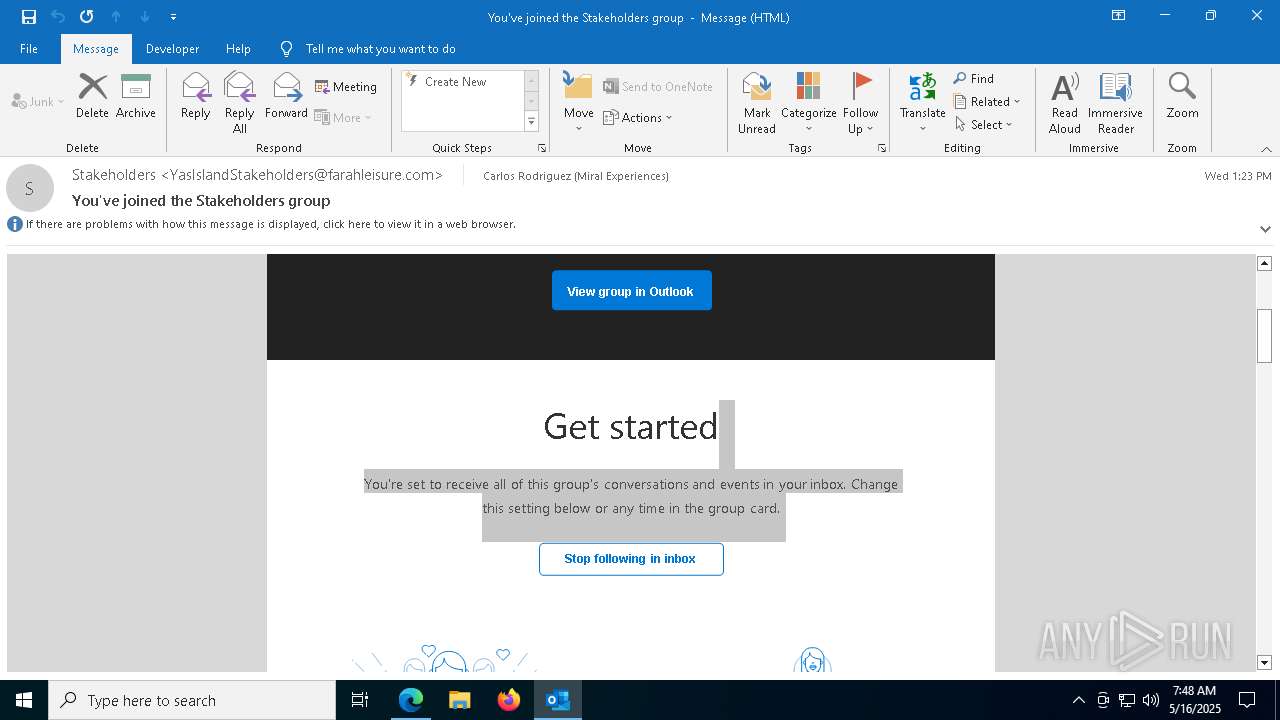Open the Related dropdown

(987, 102)
